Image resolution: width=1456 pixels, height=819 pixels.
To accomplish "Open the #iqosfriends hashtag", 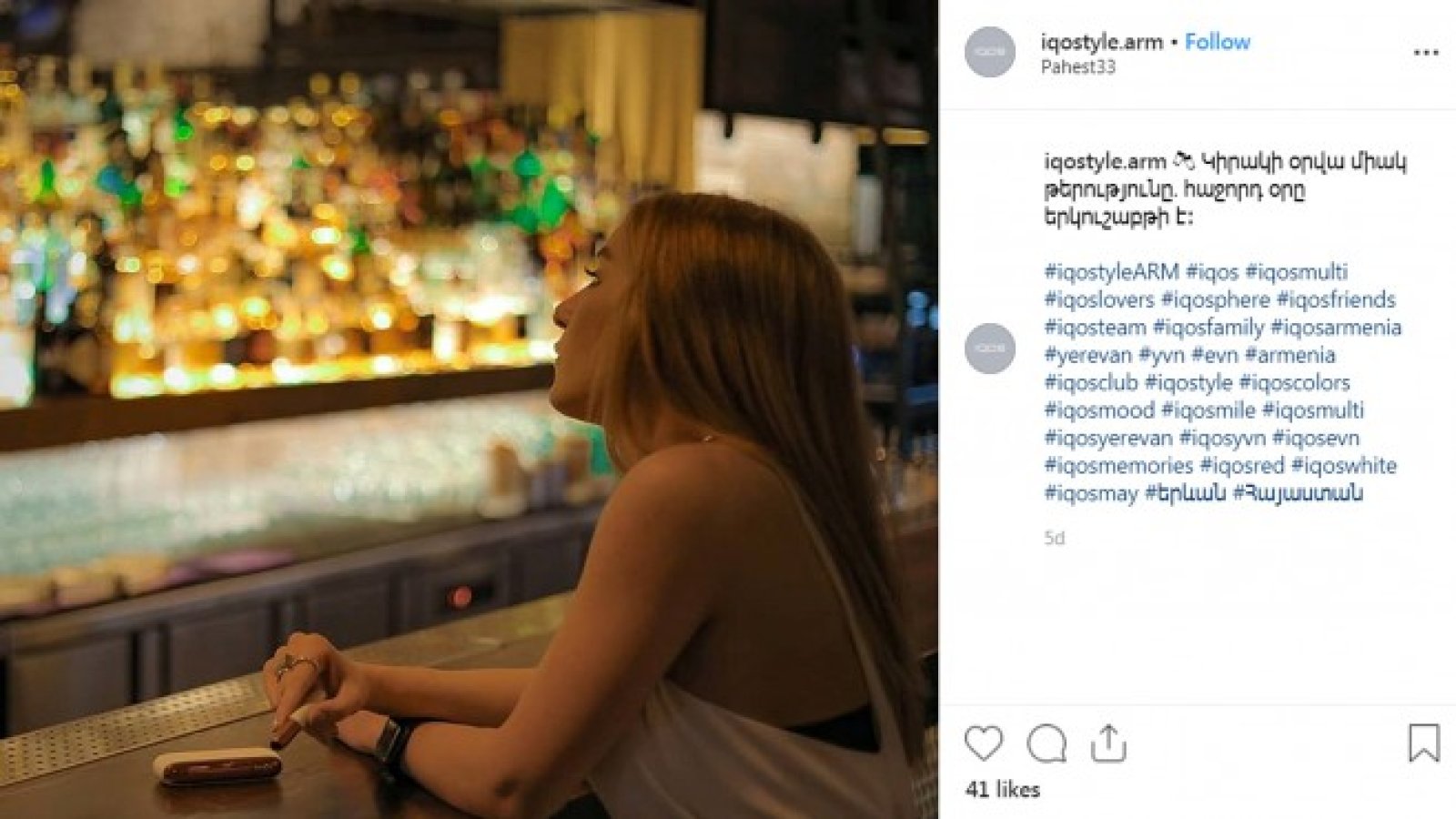I will tap(1335, 299).
